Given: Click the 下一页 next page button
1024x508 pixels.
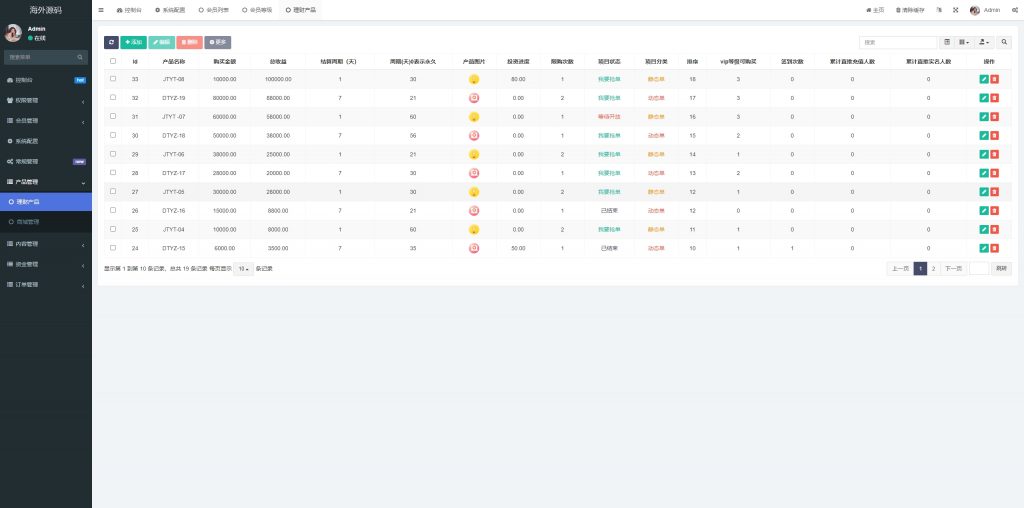Looking at the screenshot, I should point(953,268).
